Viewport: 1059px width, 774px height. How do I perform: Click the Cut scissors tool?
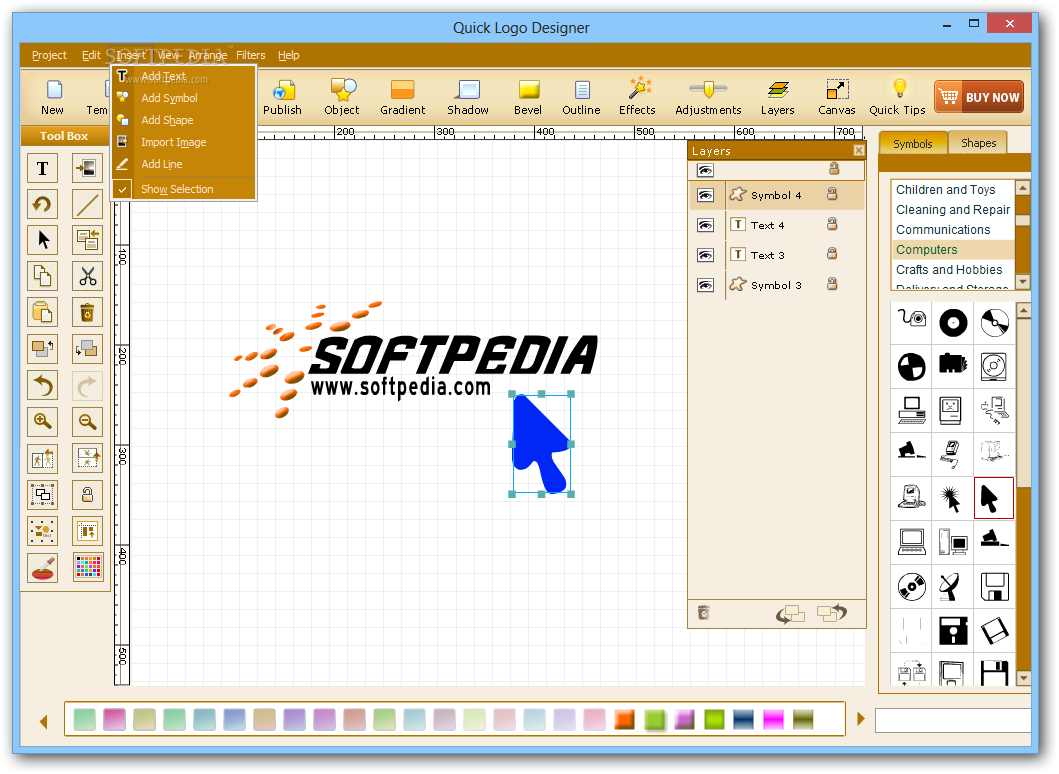click(87, 276)
